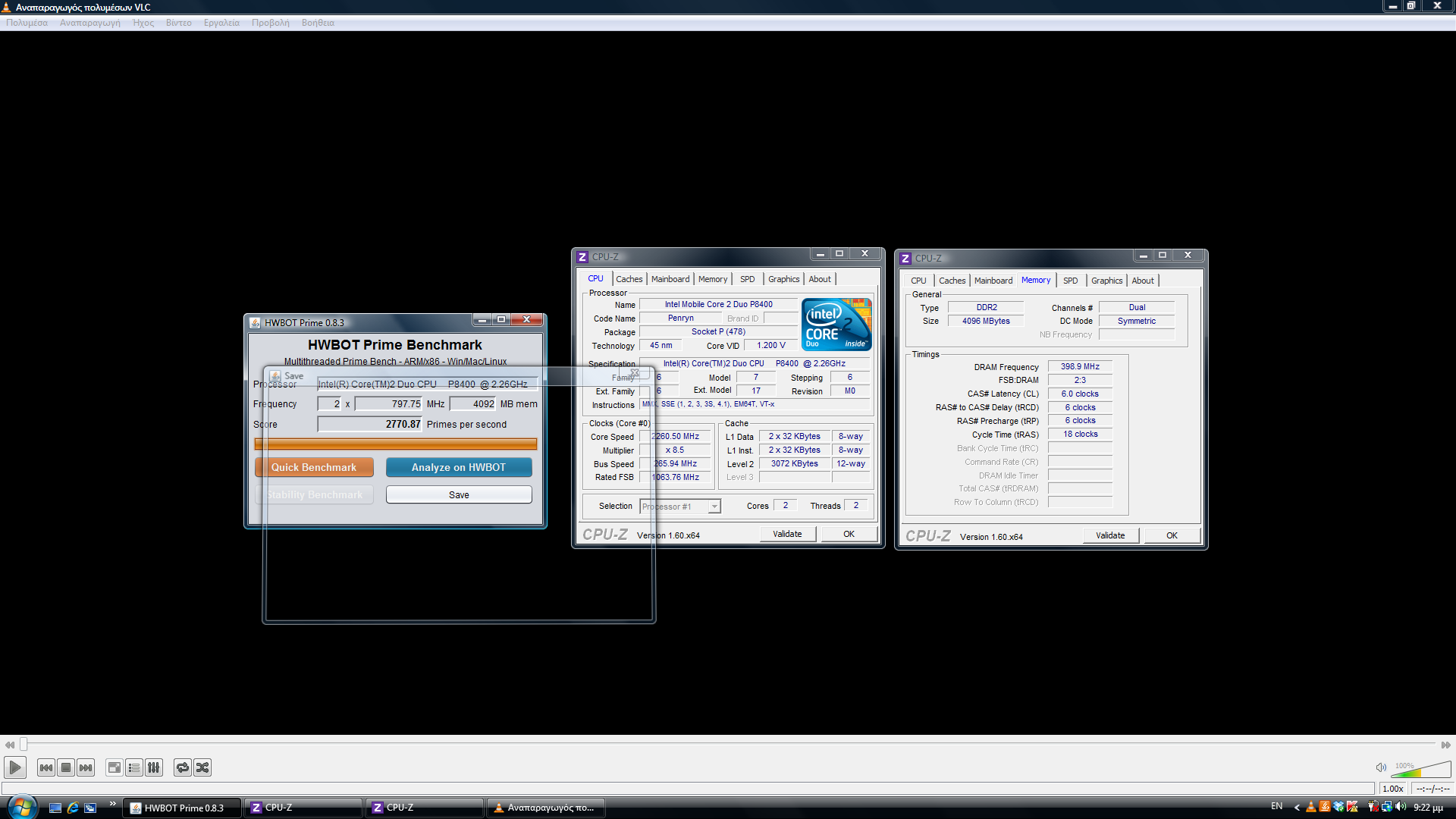Click Analyze on HWBOT button
The image size is (1456, 819).
[x=459, y=467]
